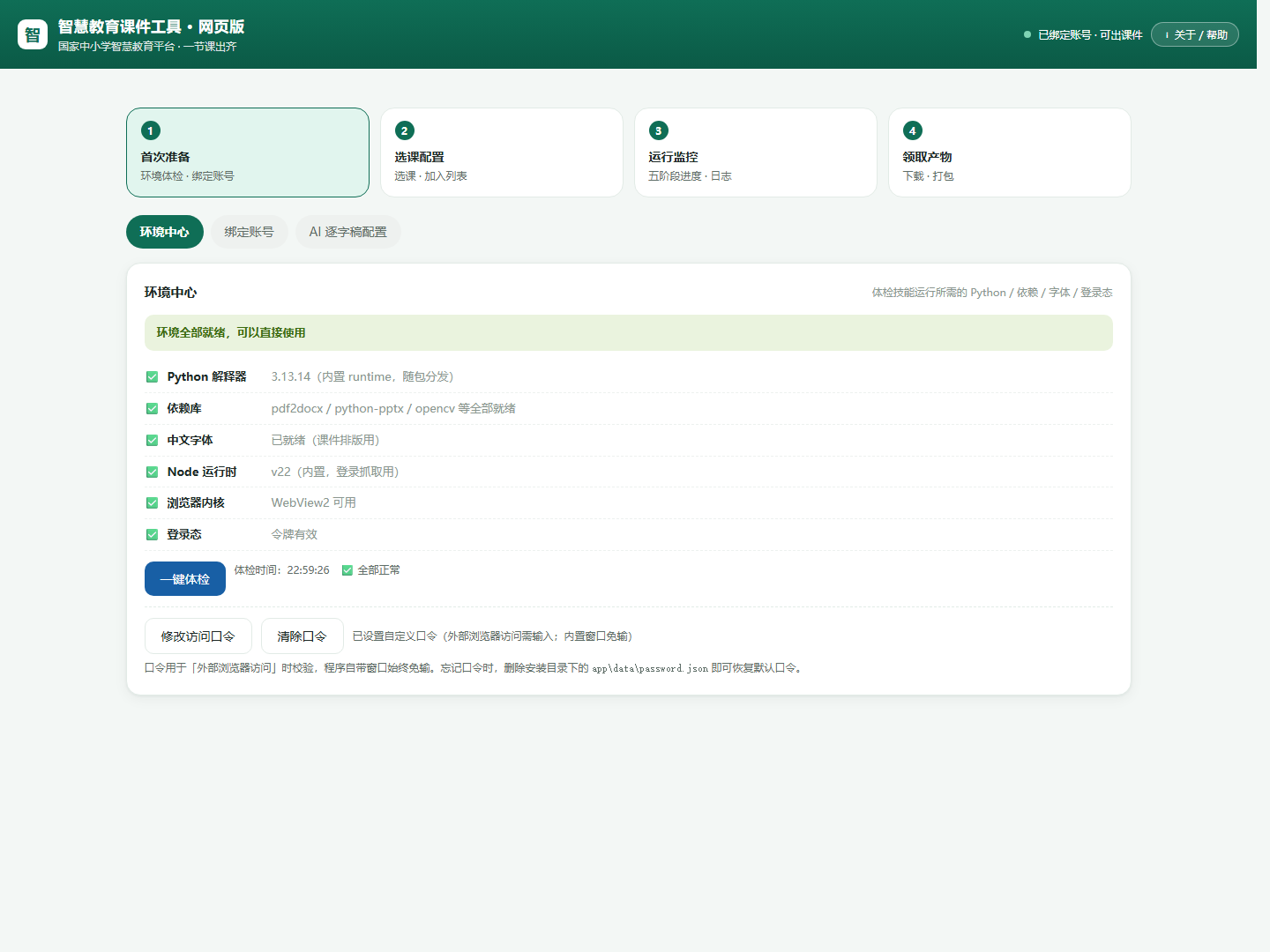Click the green check beside Node 运行时

152,472
